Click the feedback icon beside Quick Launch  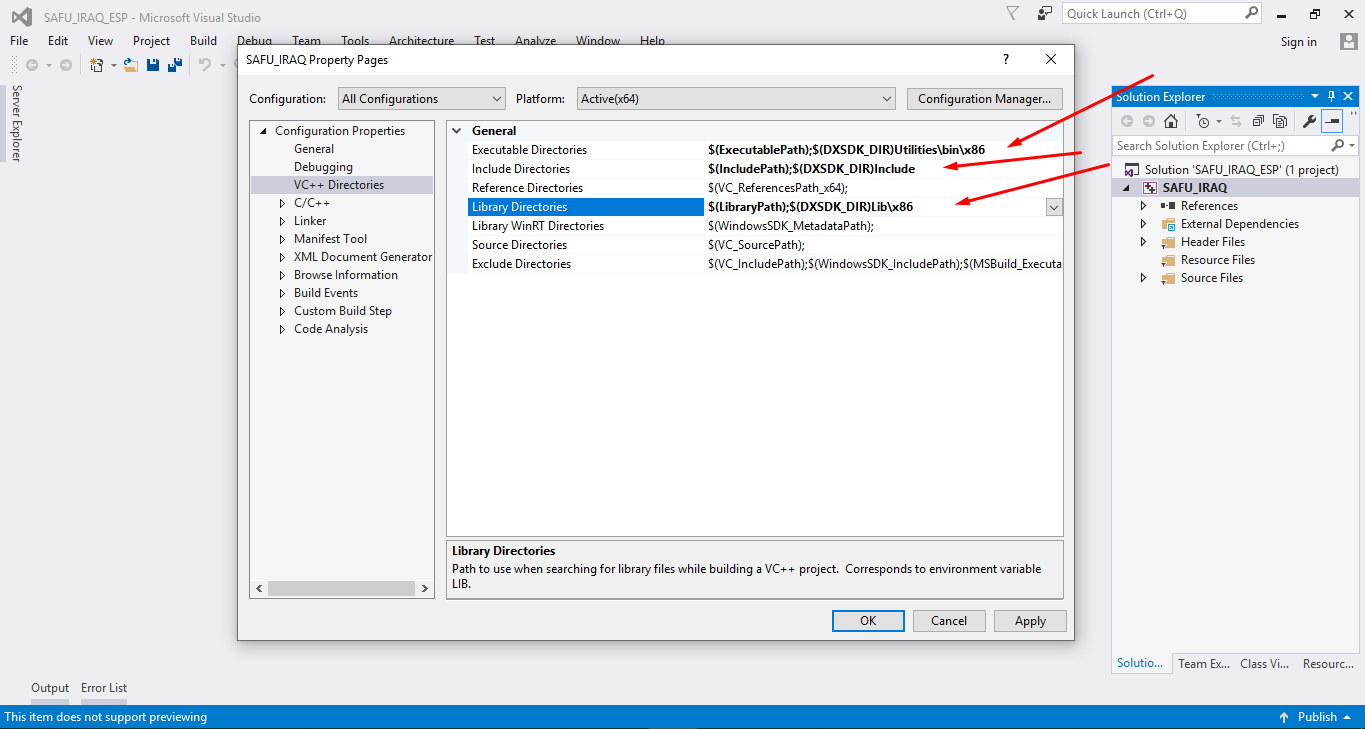[x=1045, y=14]
